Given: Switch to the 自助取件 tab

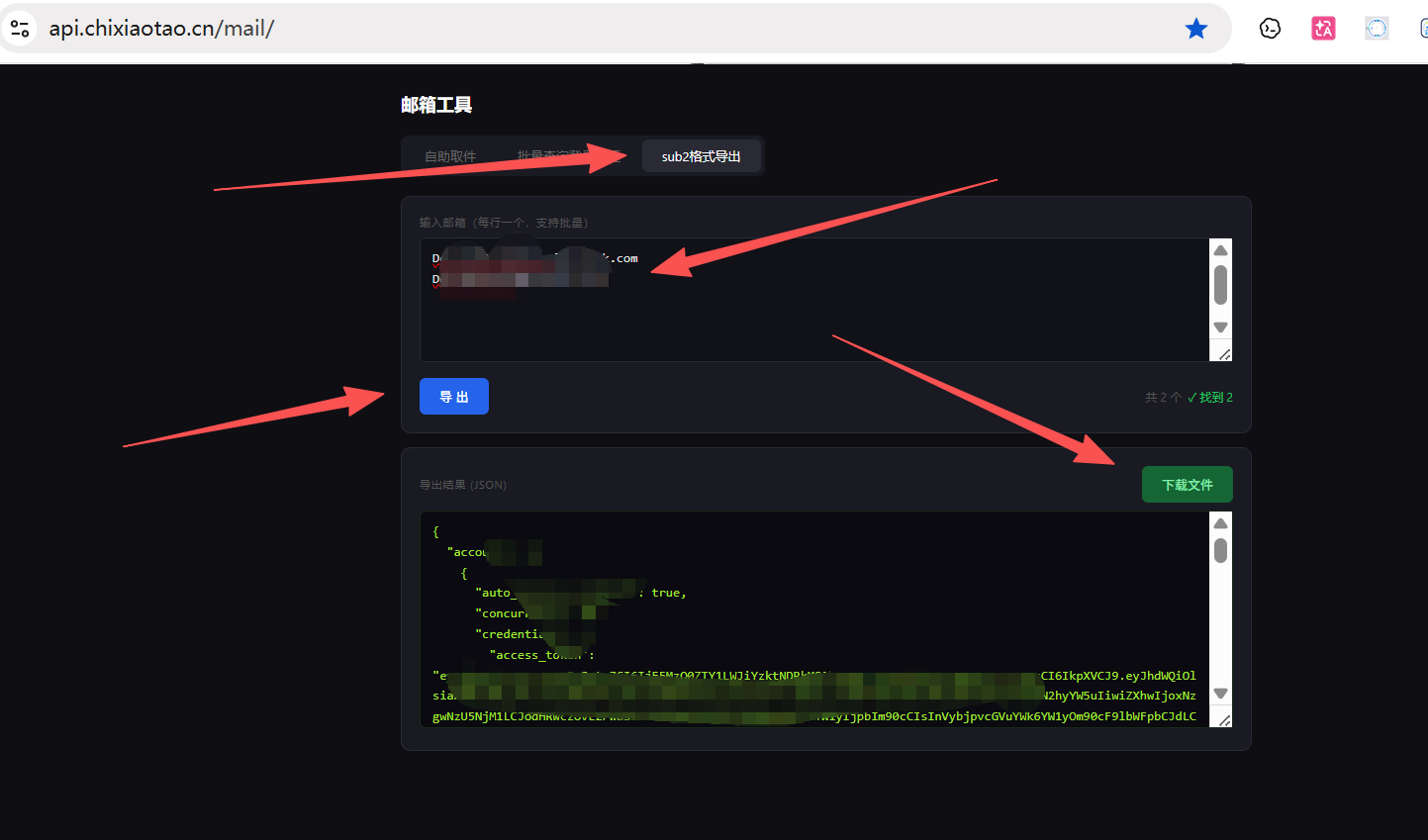Looking at the screenshot, I should pyautogui.click(x=450, y=156).
